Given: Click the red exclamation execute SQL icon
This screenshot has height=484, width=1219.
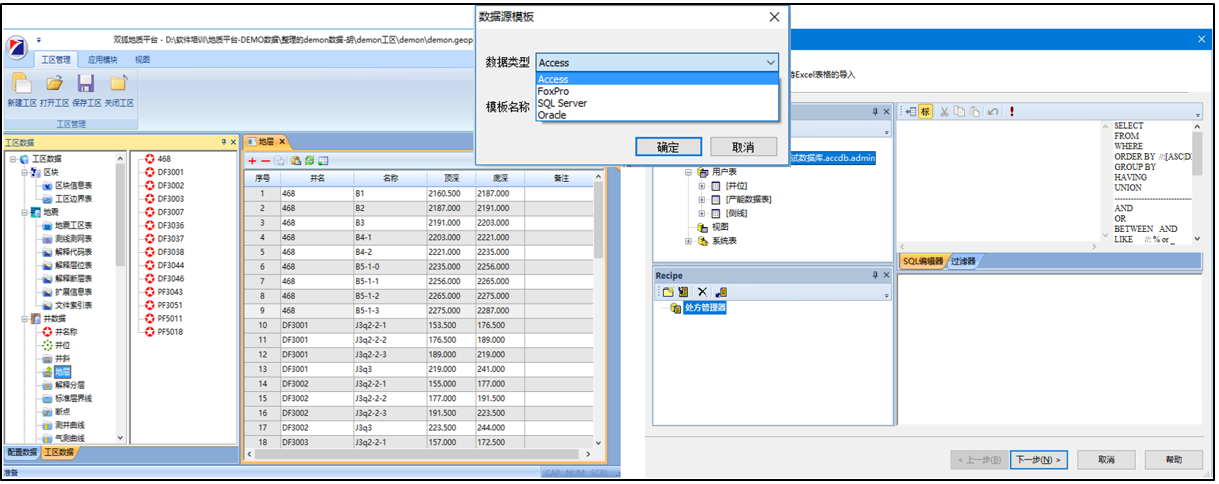Looking at the screenshot, I should (1011, 112).
